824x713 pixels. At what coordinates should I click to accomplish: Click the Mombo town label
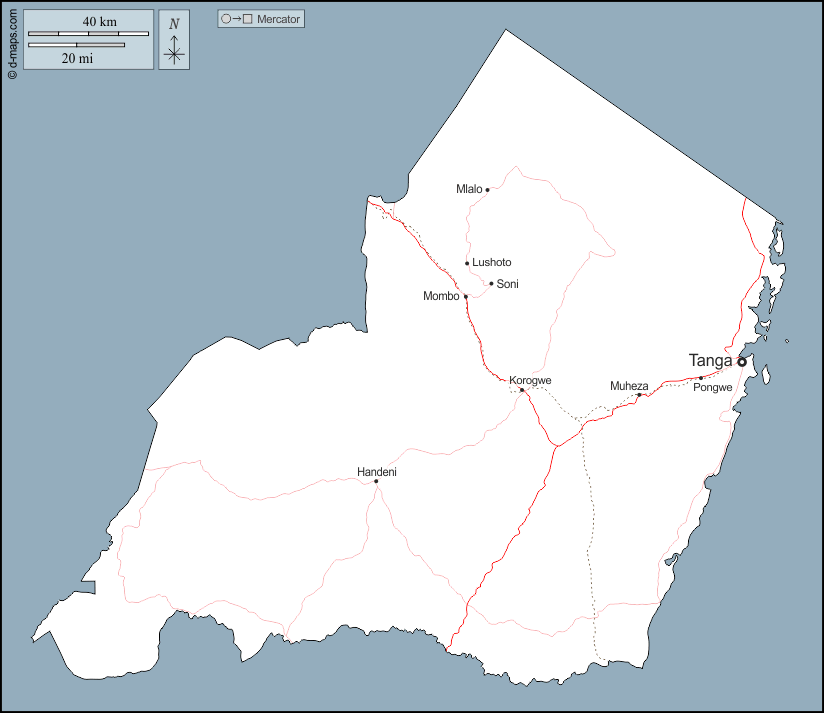tap(441, 296)
